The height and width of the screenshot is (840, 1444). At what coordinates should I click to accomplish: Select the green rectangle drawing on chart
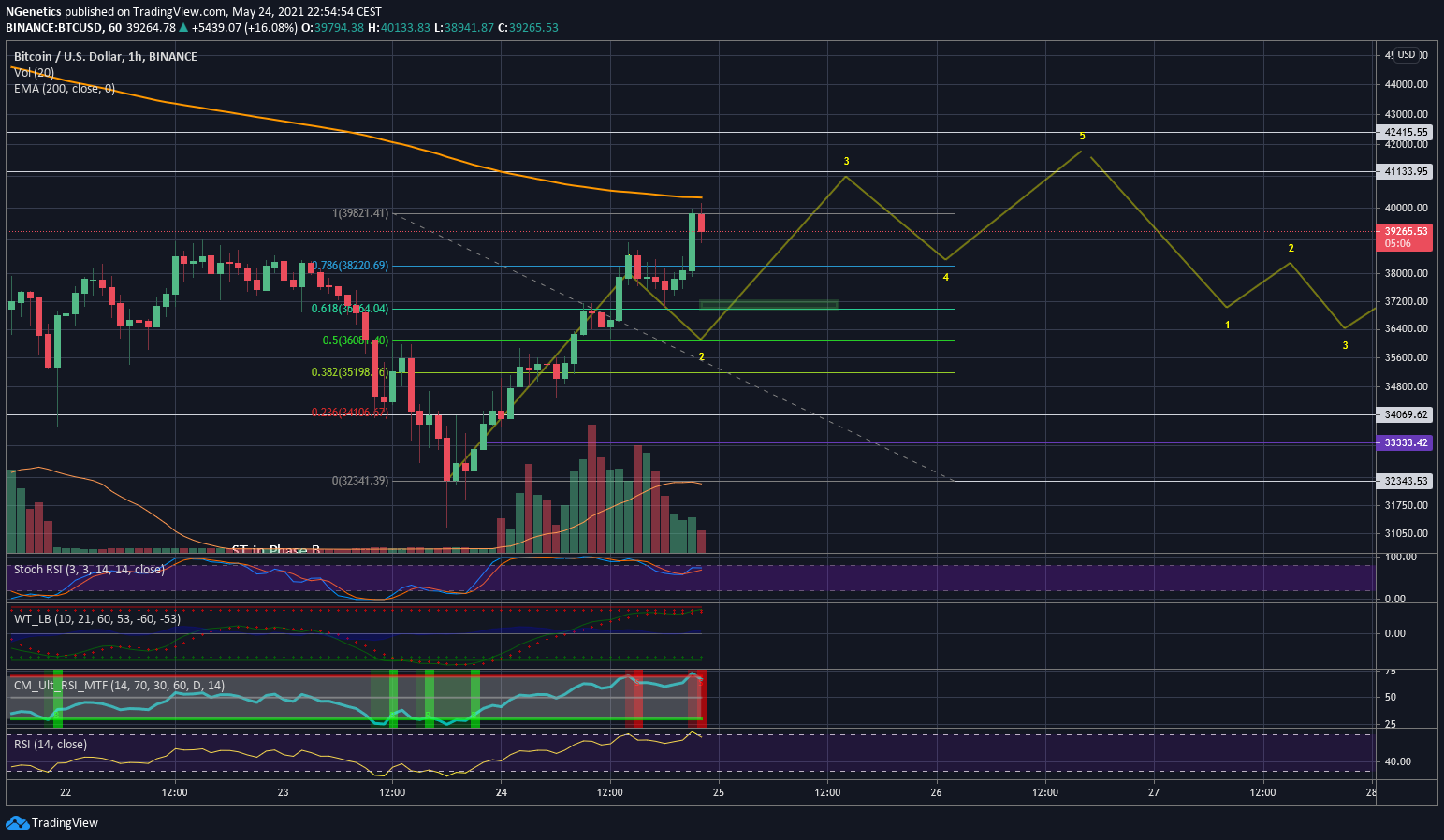point(769,304)
